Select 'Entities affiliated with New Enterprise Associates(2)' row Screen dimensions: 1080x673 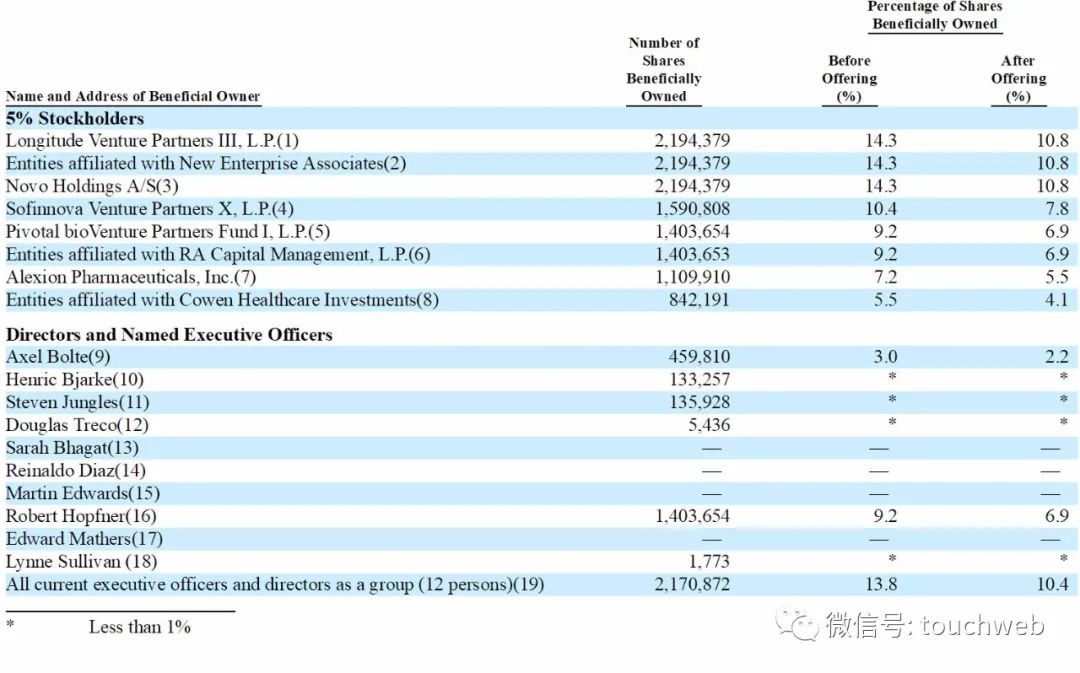[x=540, y=164]
